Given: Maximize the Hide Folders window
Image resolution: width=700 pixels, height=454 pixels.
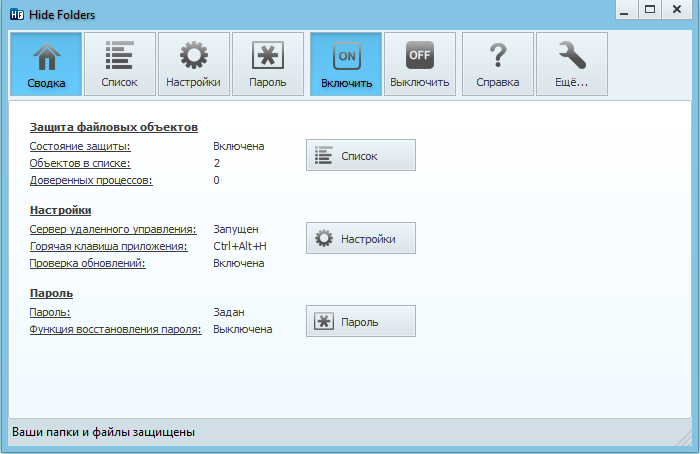Looking at the screenshot, I should click(650, 10).
